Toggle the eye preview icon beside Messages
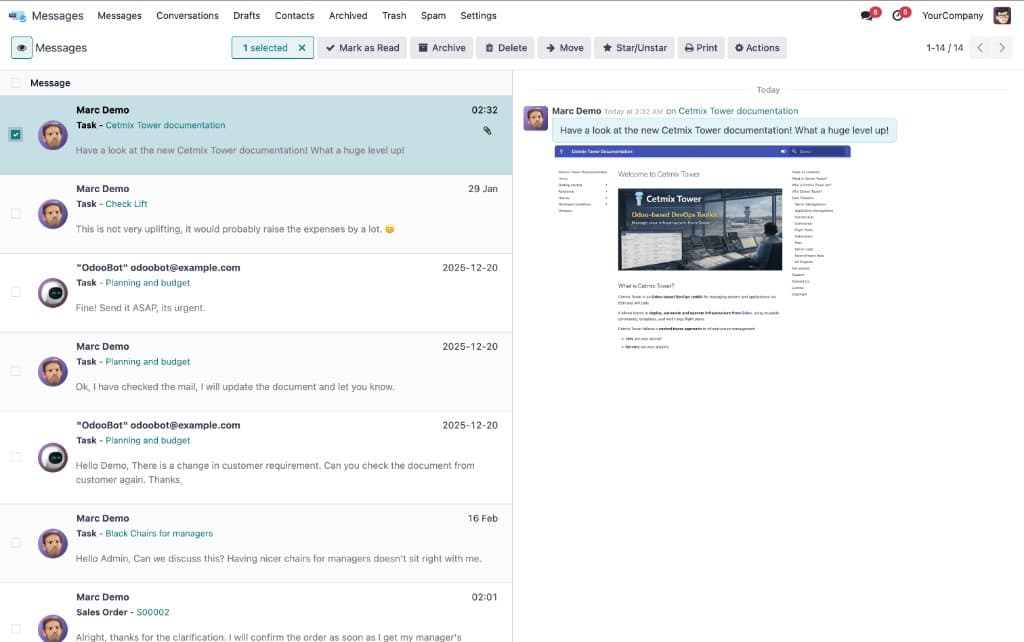 point(21,47)
